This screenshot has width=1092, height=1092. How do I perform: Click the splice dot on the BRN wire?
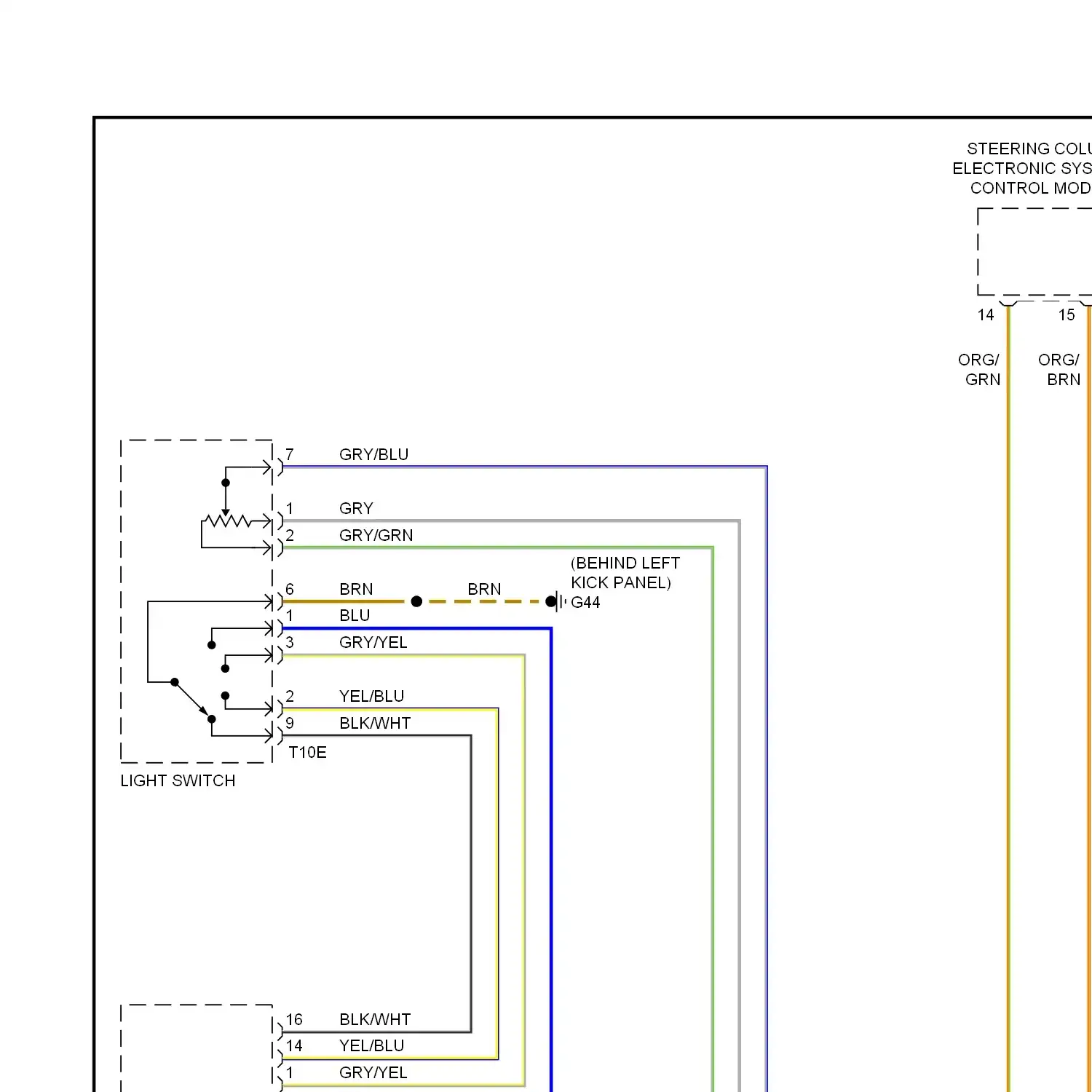[416, 601]
